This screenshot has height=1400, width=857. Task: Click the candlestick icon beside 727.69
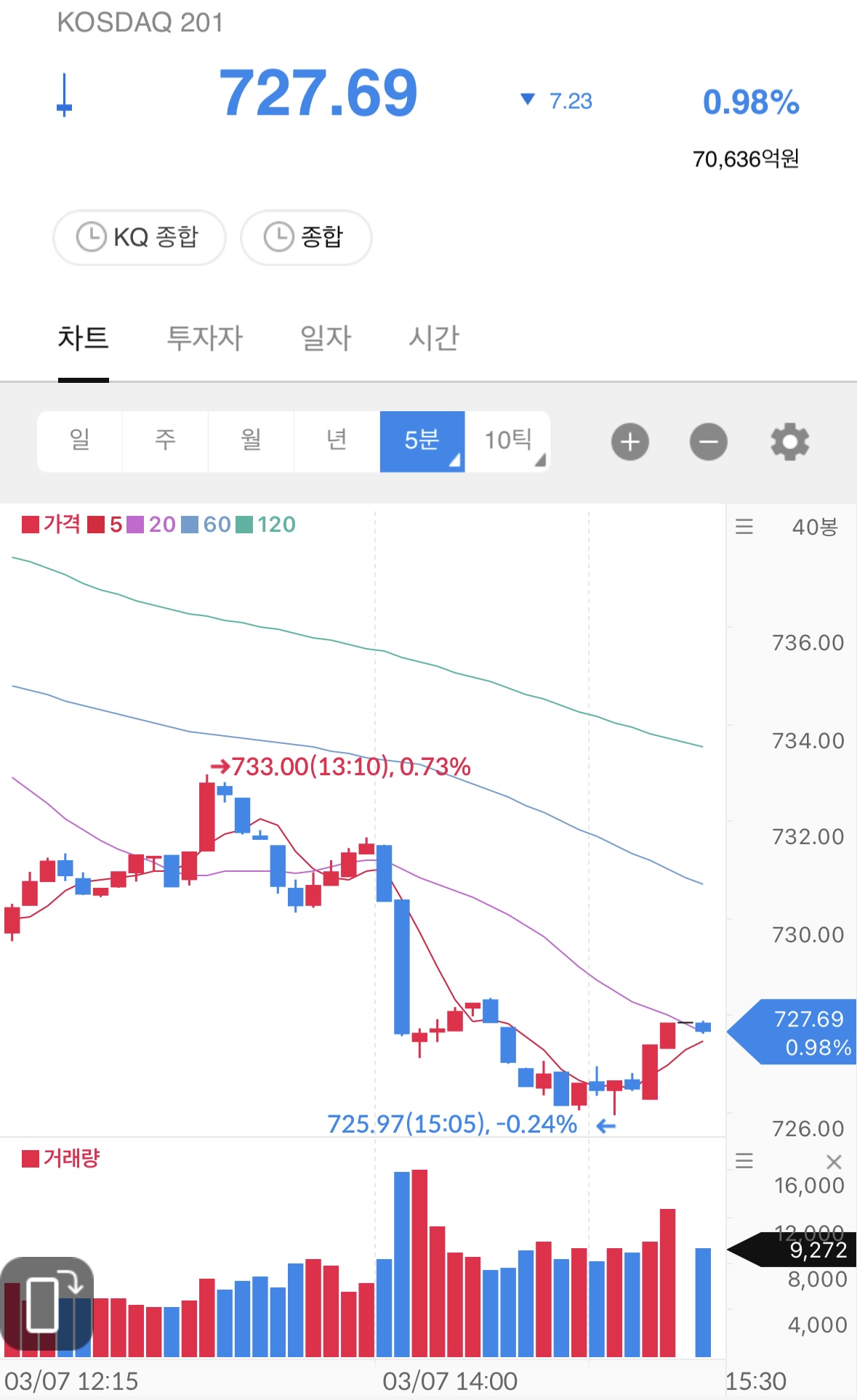[65, 95]
